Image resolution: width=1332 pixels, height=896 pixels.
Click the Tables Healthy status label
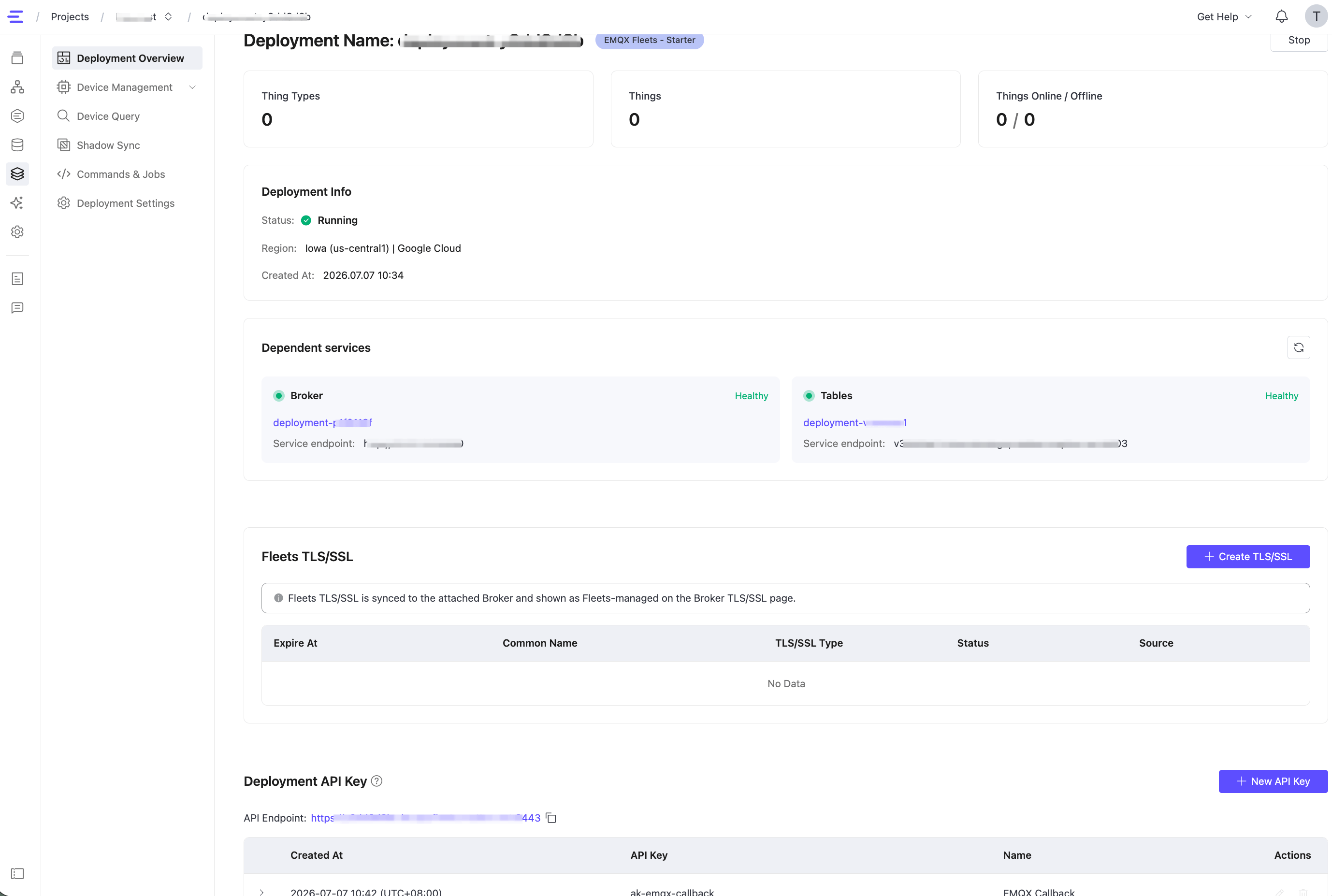[x=1281, y=396]
